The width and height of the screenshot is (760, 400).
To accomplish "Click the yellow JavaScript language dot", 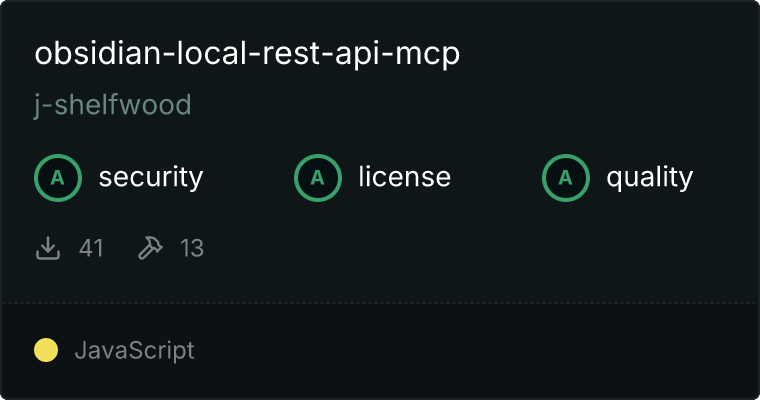I will 46,350.
